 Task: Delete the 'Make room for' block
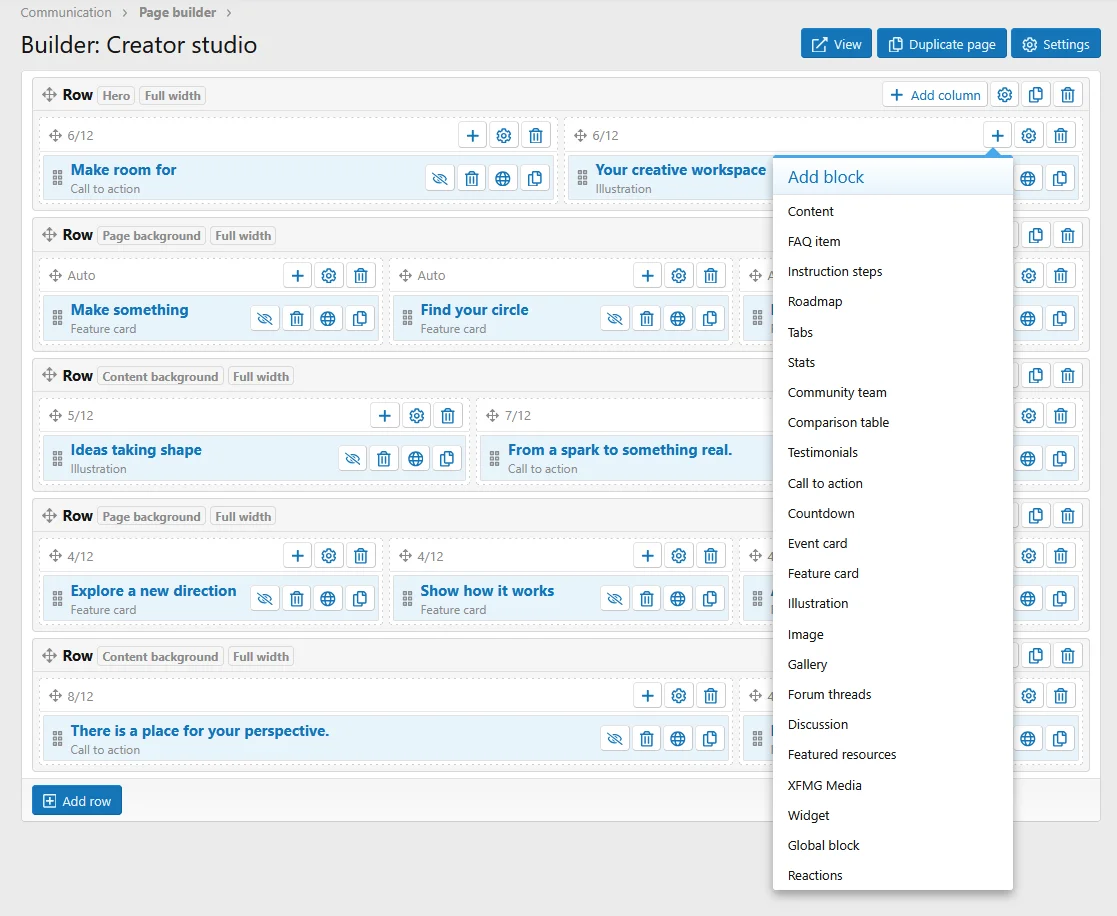[472, 178]
